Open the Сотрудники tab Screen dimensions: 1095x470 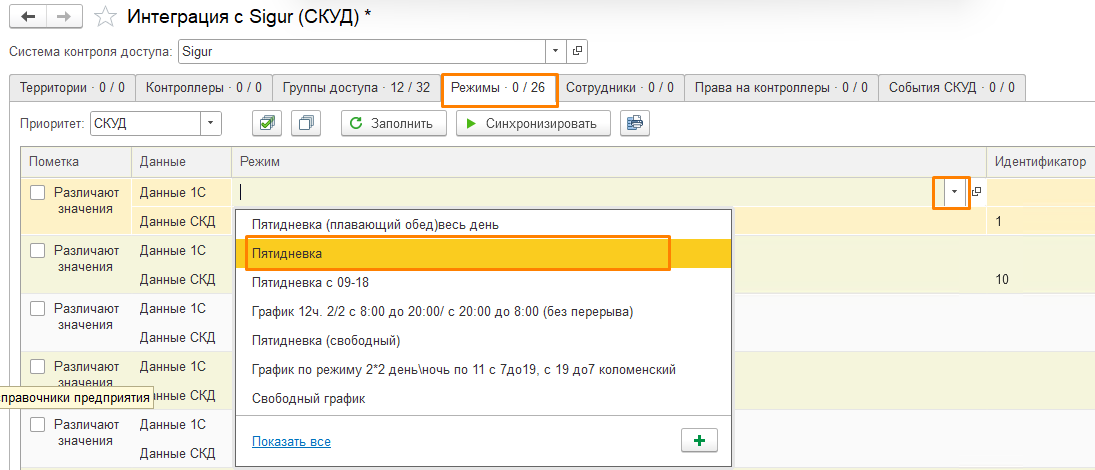click(619, 88)
